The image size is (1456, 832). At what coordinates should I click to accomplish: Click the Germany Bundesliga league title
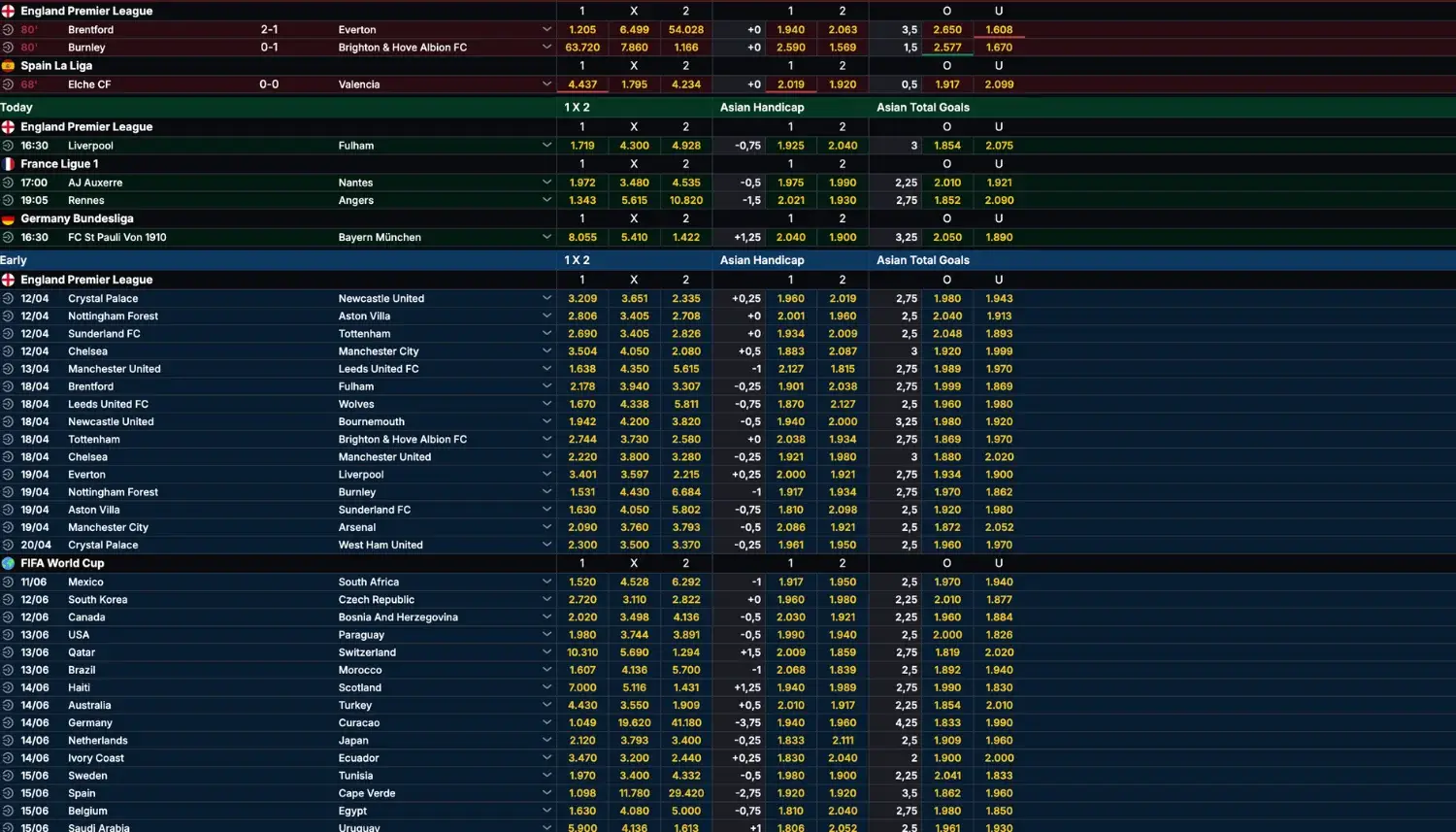(78, 219)
